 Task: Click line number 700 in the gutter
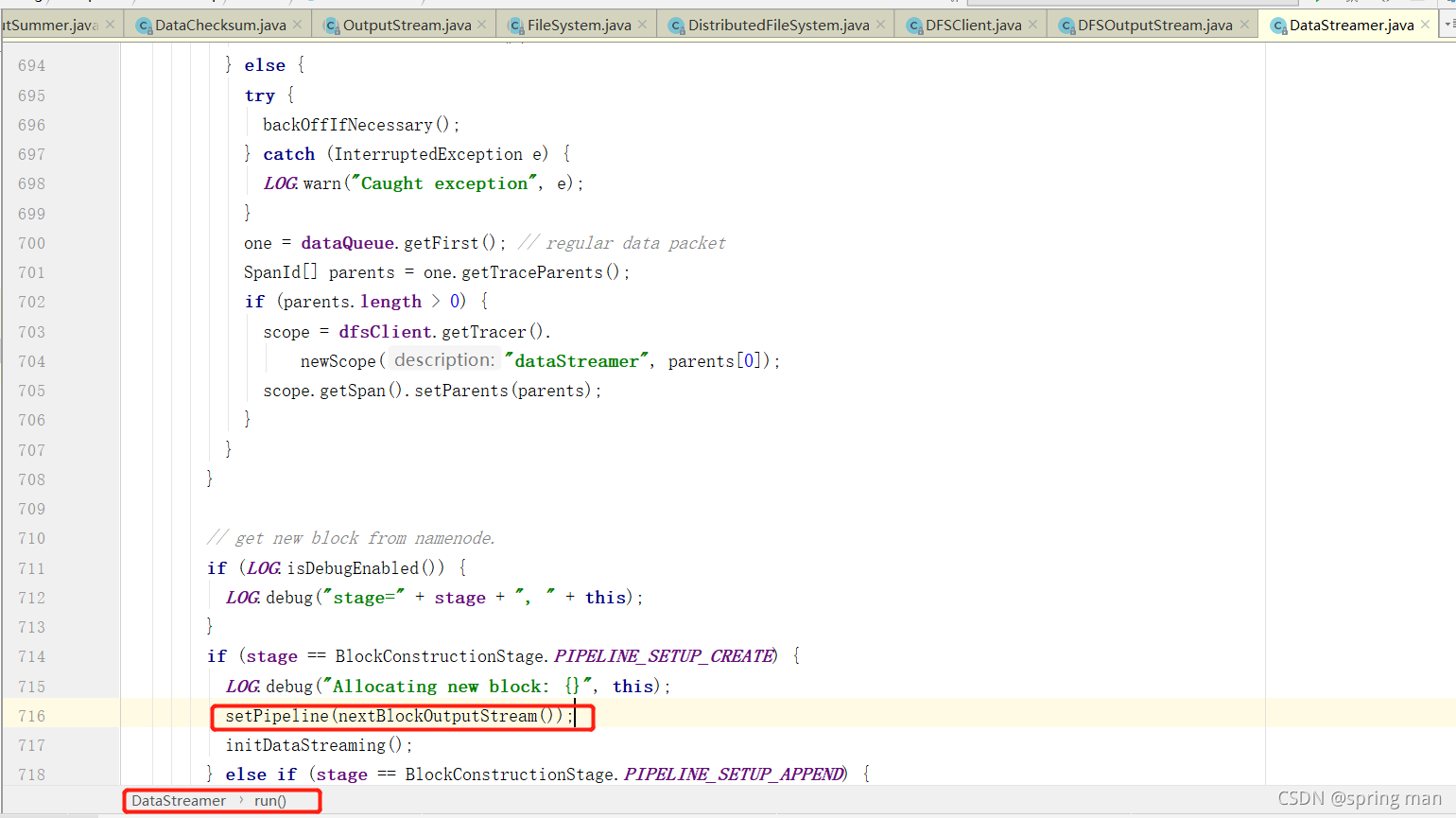31,243
